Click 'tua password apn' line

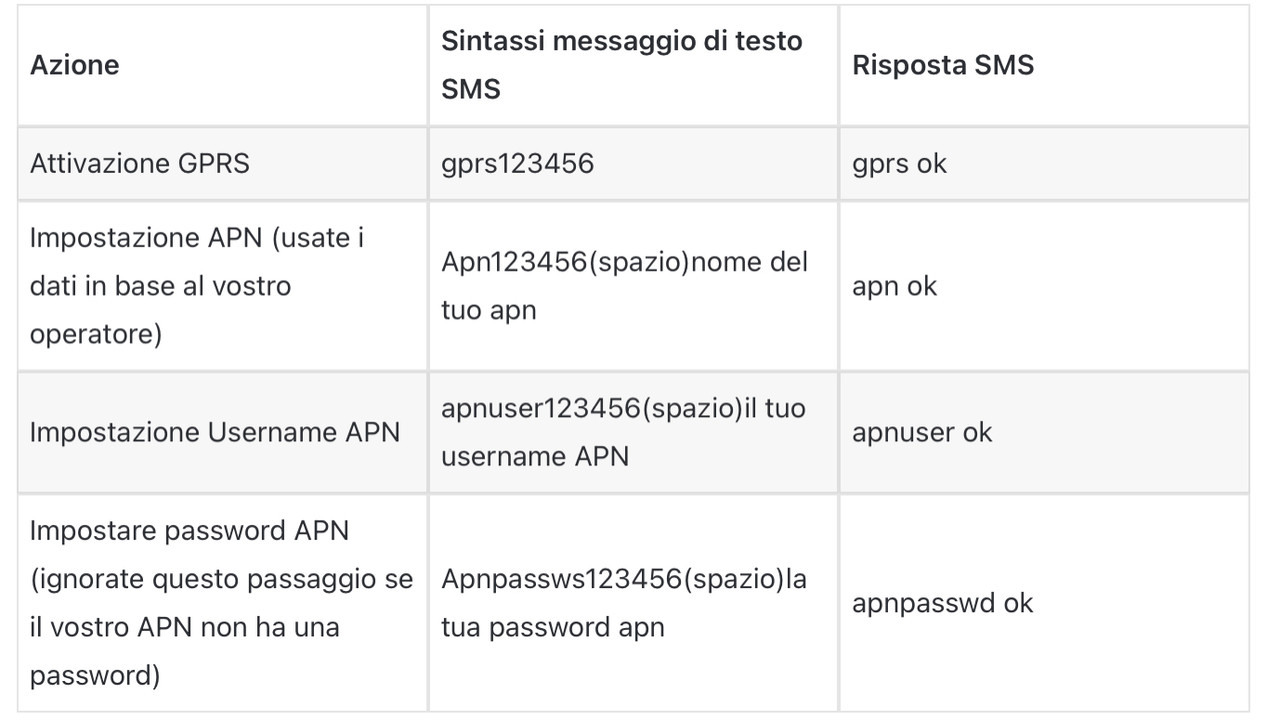(553, 628)
